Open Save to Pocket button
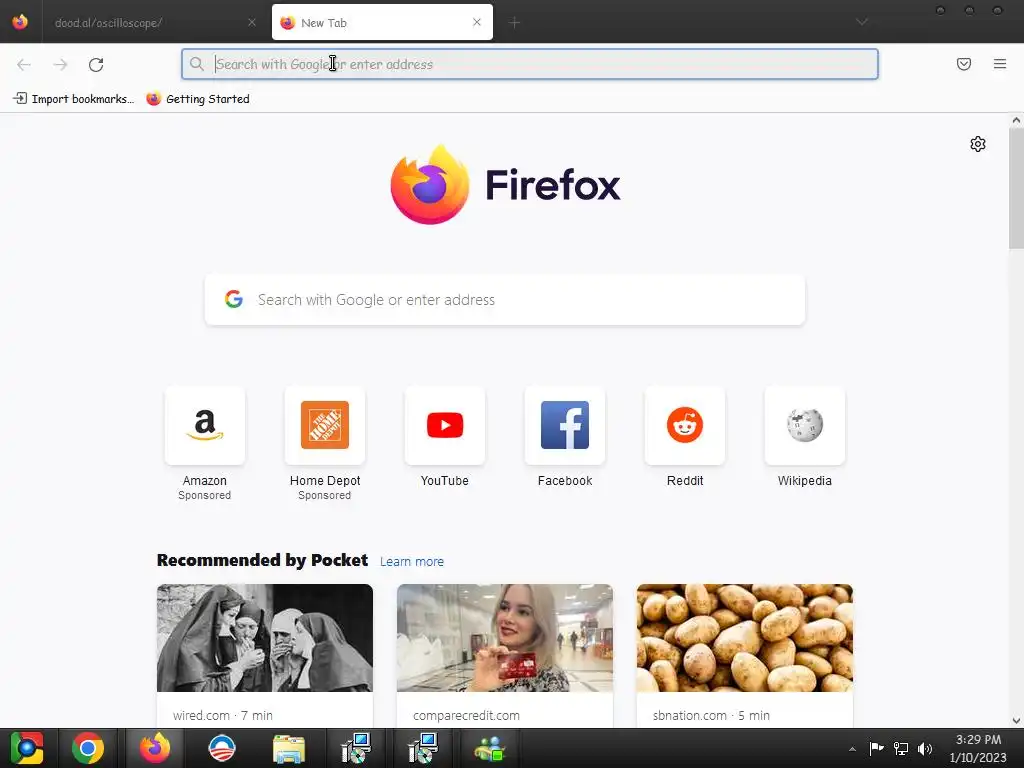The width and height of the screenshot is (1024, 768). pos(963,64)
